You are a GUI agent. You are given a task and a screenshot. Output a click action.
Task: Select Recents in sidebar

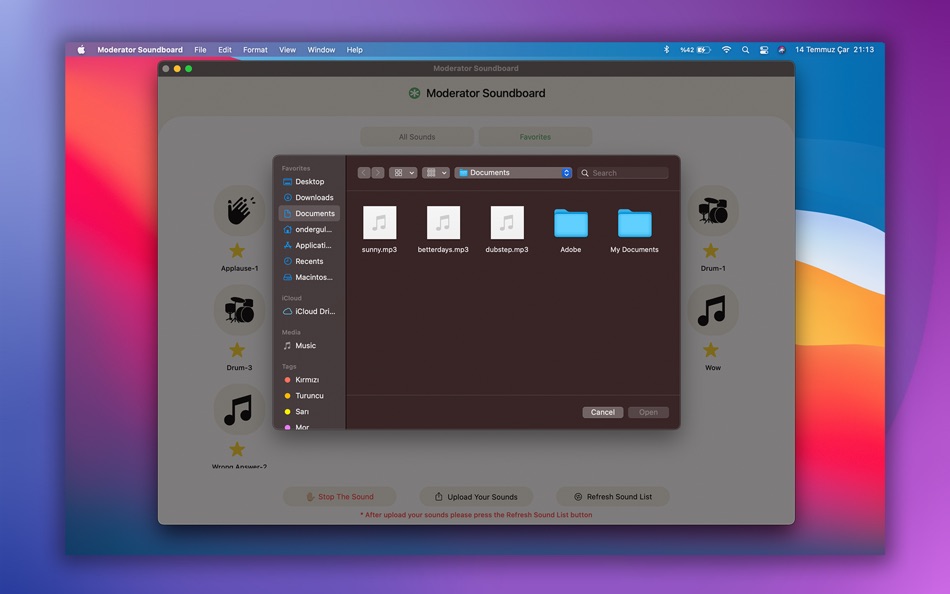tap(309, 261)
